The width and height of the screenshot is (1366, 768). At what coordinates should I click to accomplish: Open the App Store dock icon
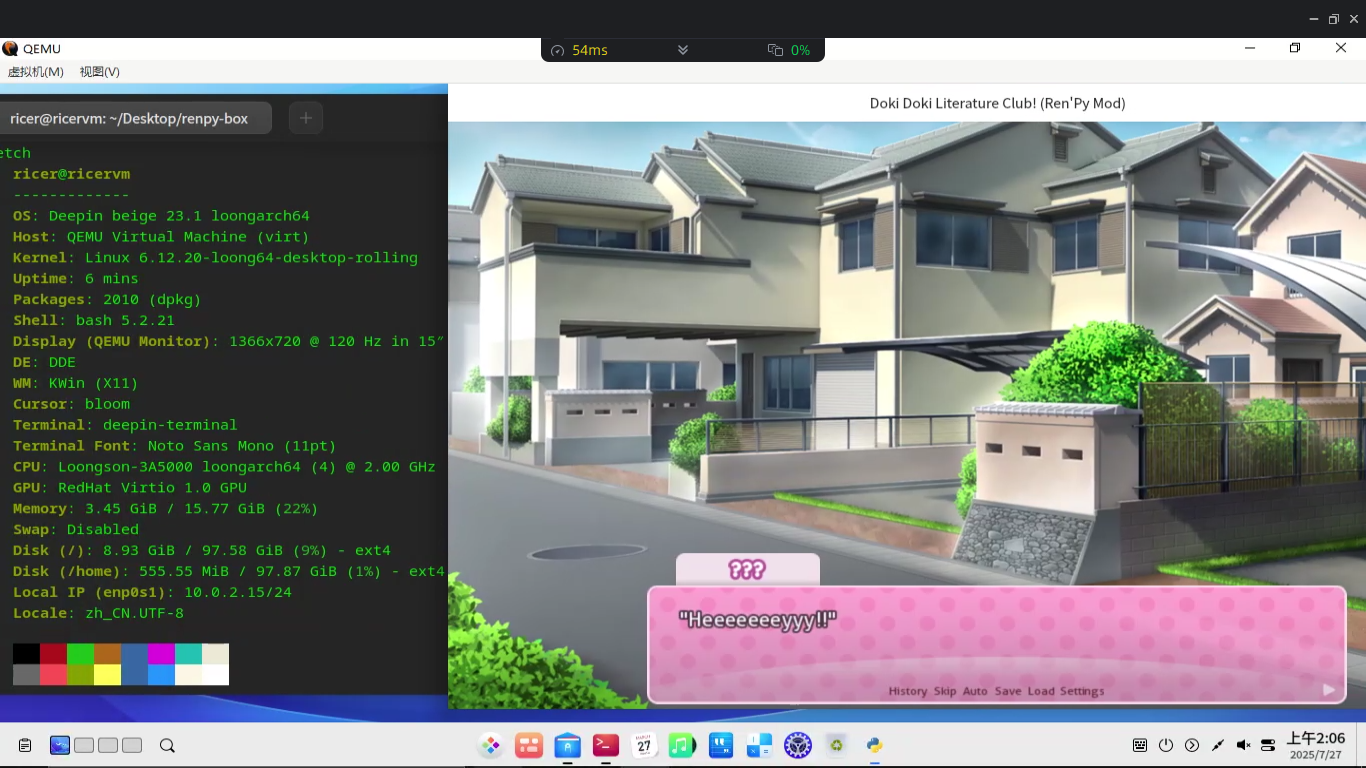(x=567, y=745)
